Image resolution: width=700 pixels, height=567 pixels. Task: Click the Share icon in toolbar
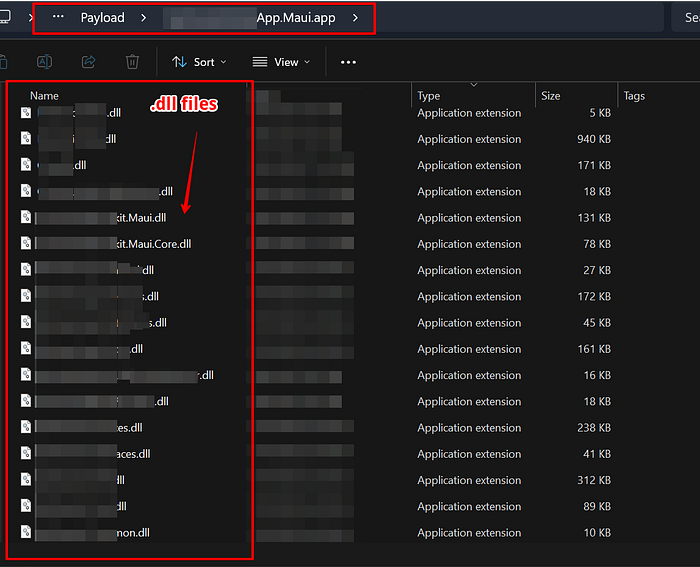(88, 62)
